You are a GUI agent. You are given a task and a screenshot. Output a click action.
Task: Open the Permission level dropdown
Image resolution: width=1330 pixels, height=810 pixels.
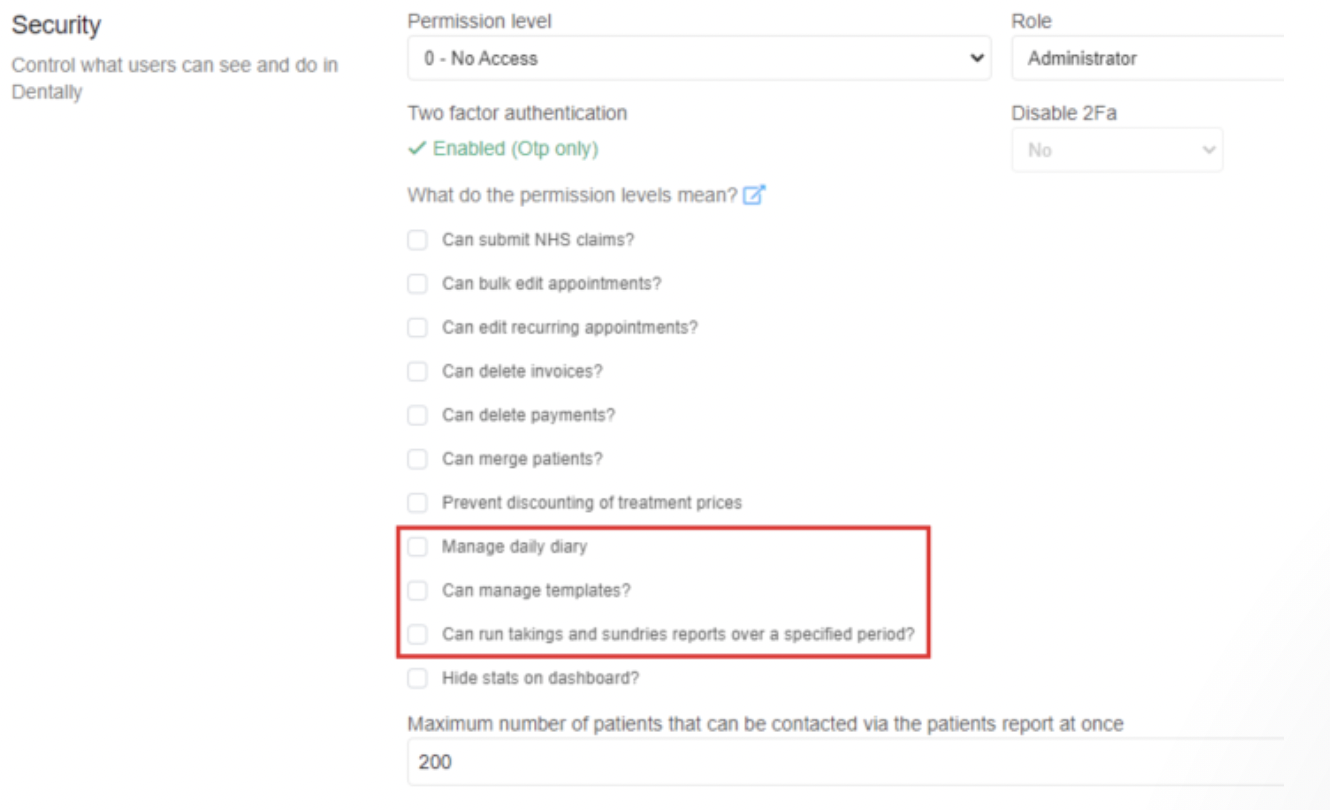click(x=698, y=59)
